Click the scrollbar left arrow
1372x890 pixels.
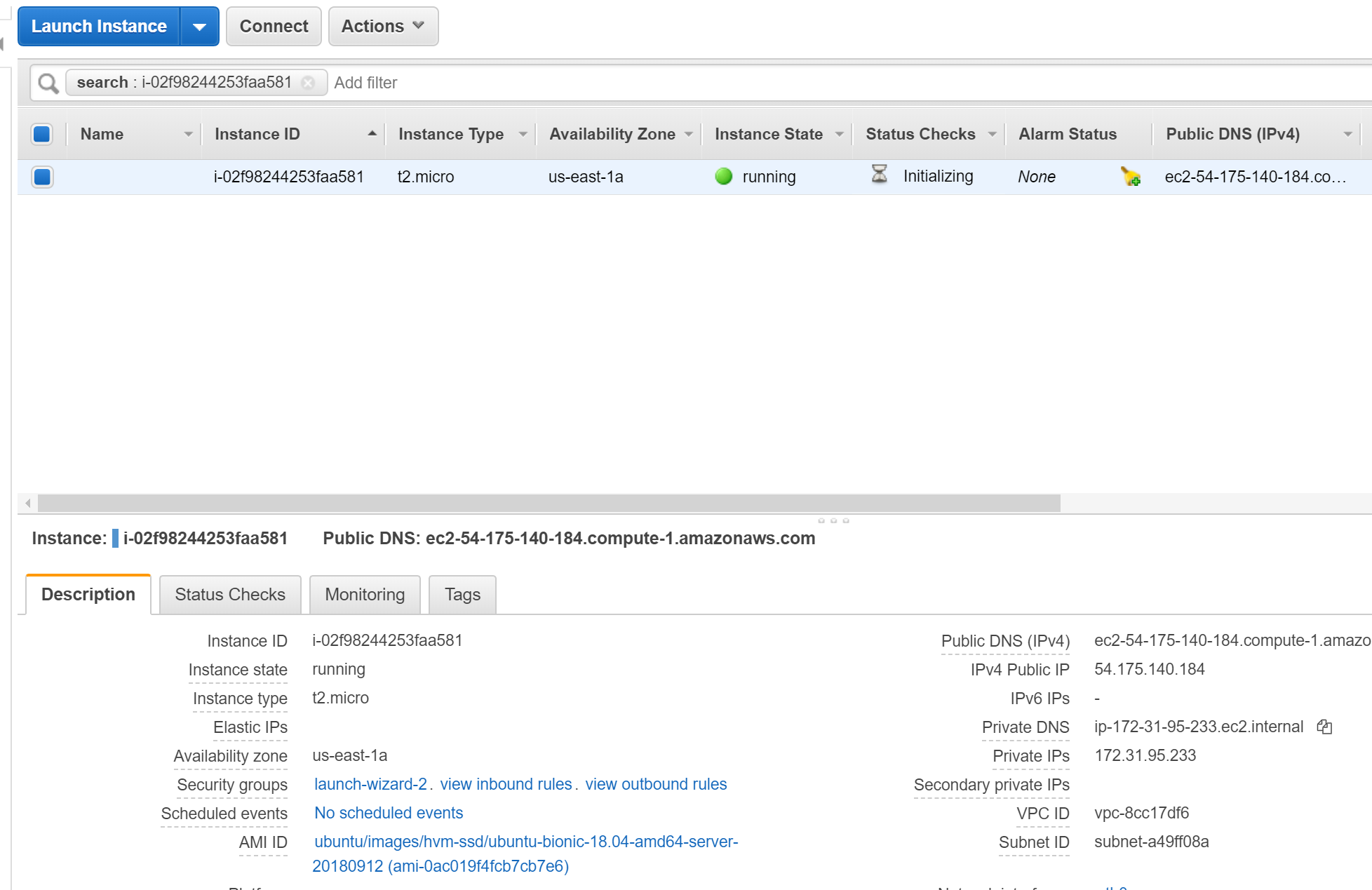(28, 503)
